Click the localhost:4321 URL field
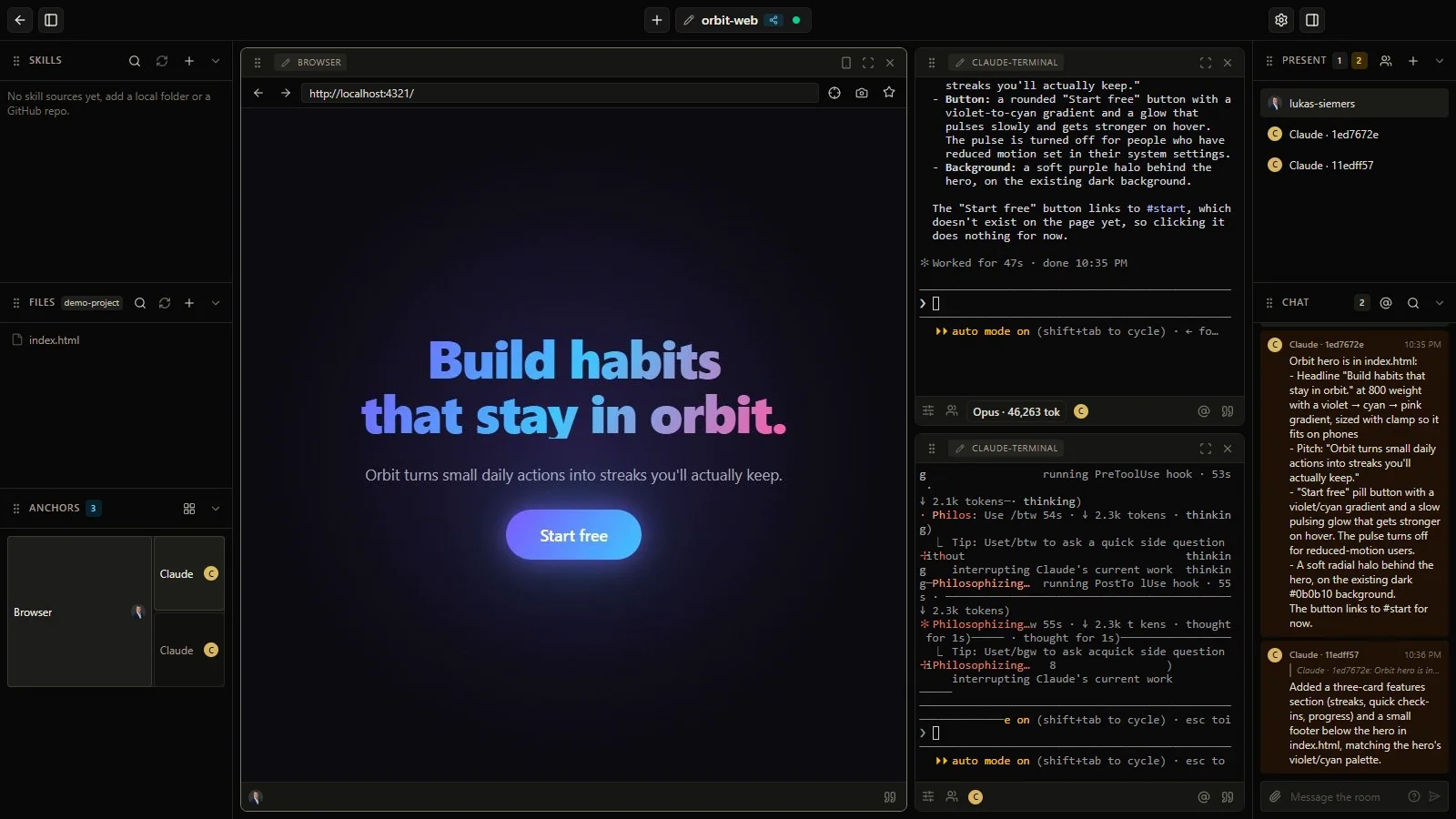 (560, 93)
